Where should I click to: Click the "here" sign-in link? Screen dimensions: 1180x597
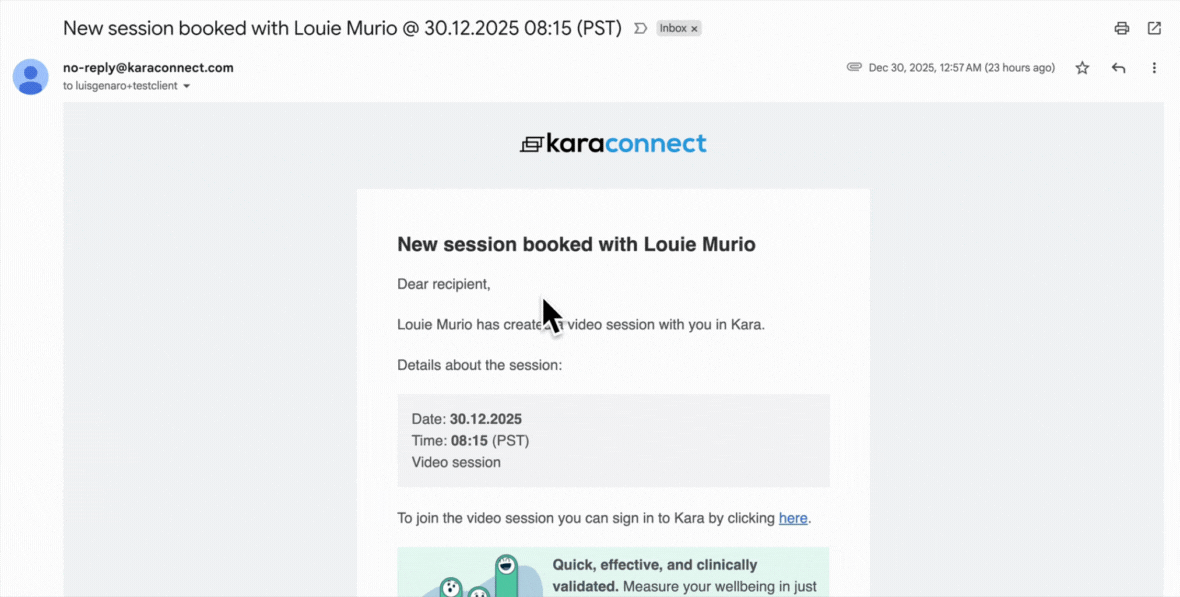(793, 518)
